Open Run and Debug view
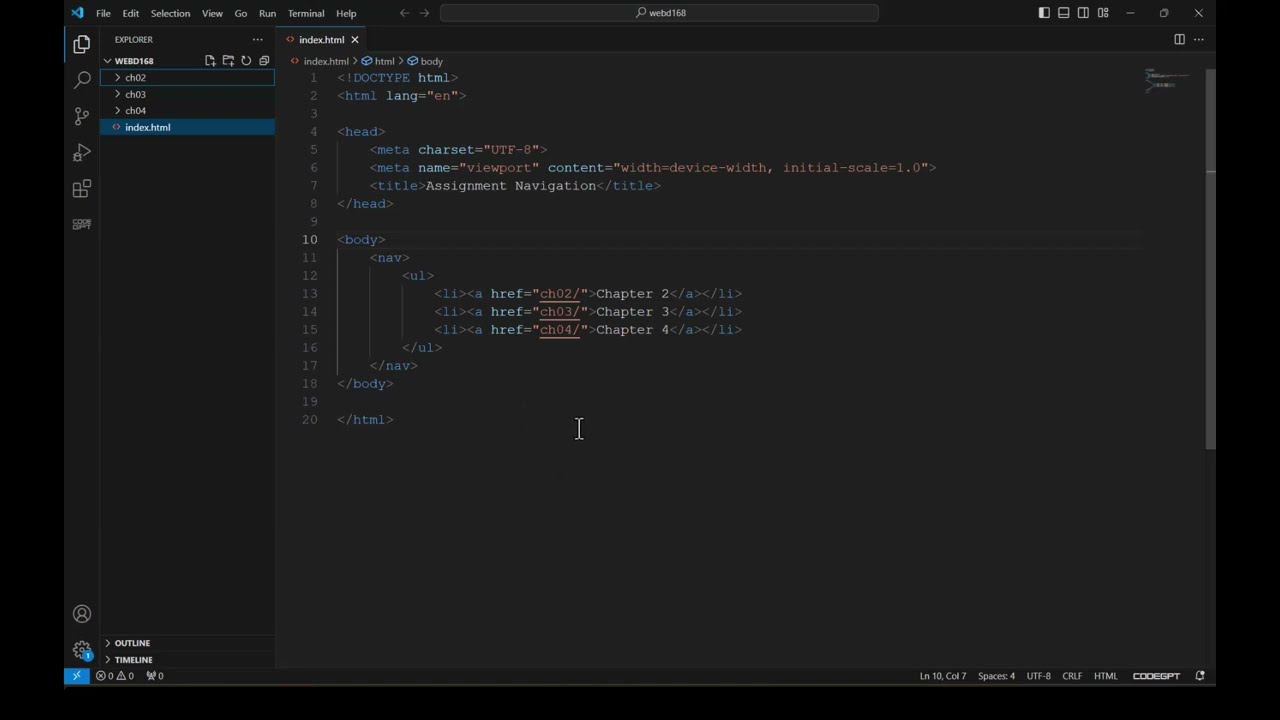Viewport: 1280px width, 720px height. pyautogui.click(x=82, y=152)
